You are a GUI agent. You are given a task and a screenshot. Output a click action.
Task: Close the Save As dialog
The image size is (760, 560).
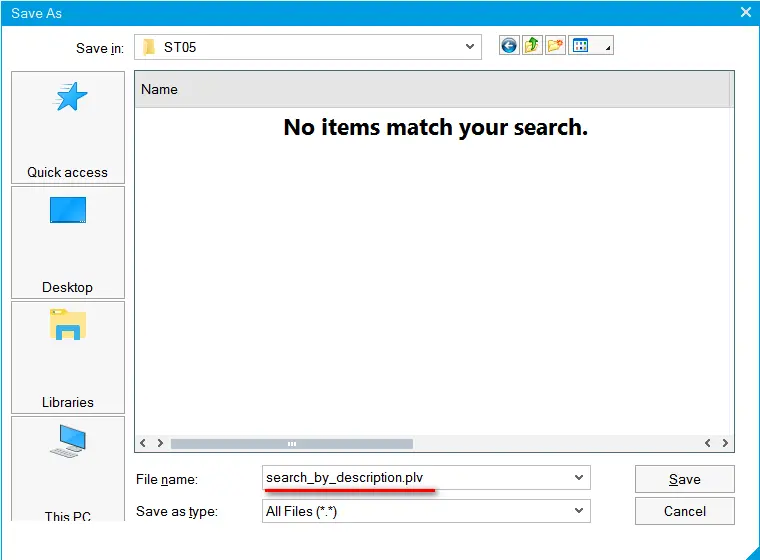coord(745,12)
